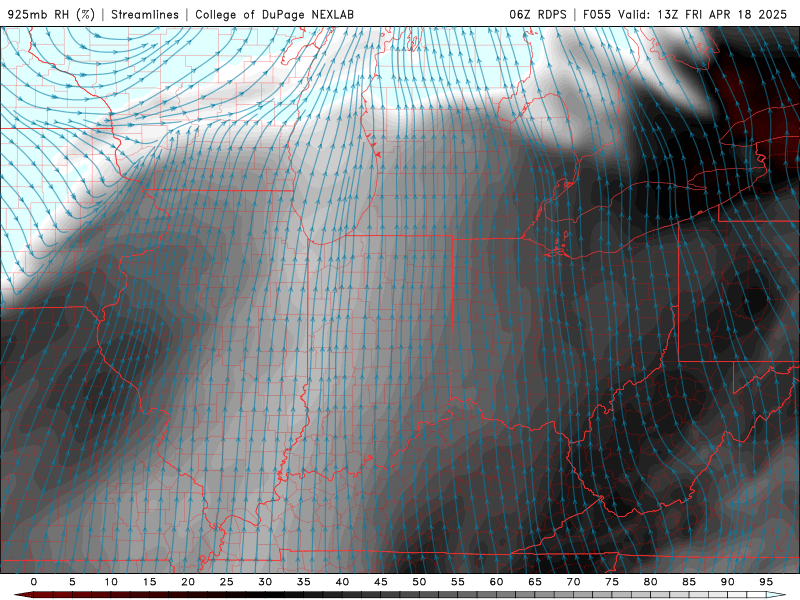
Task: Click the "30" label on the RH scale
Action: coord(265,582)
